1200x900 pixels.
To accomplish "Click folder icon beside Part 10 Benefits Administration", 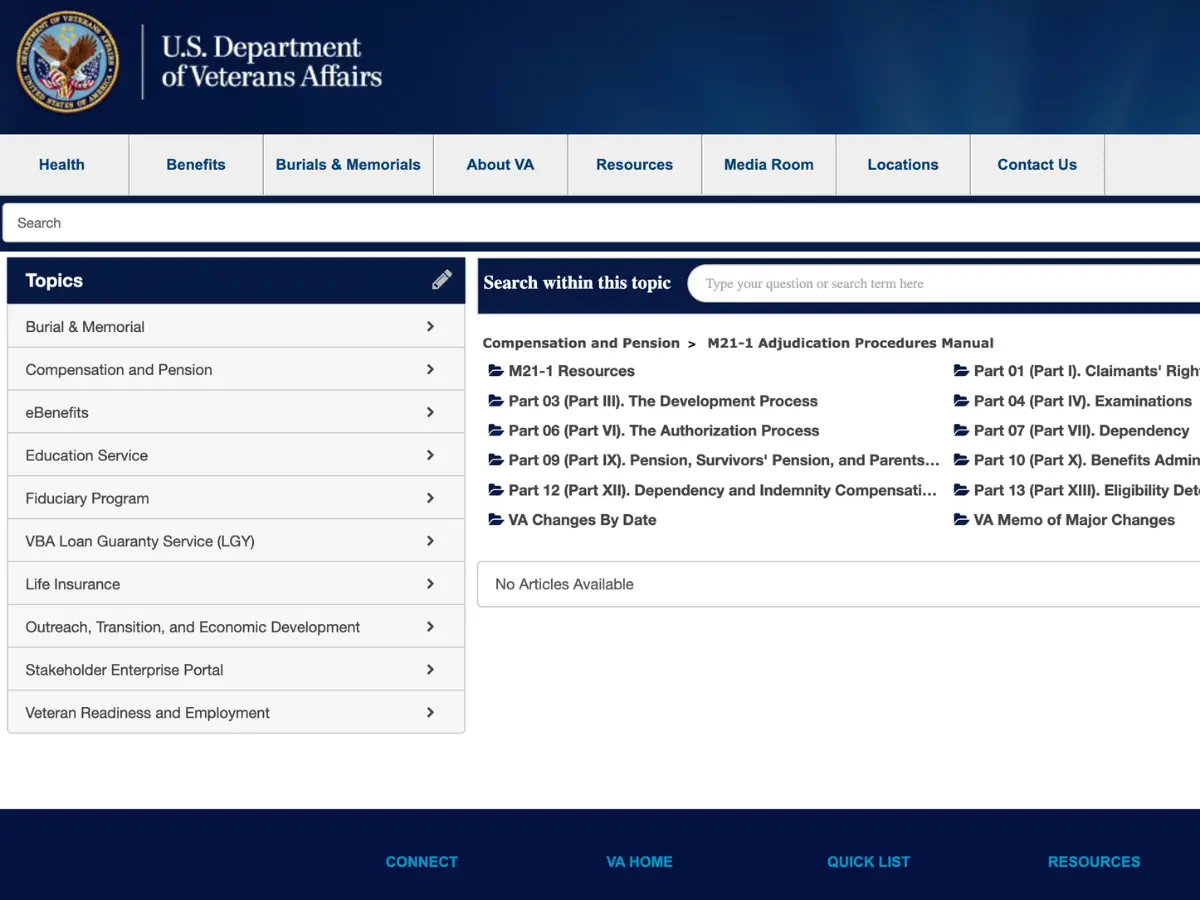I will pyautogui.click(x=962, y=460).
